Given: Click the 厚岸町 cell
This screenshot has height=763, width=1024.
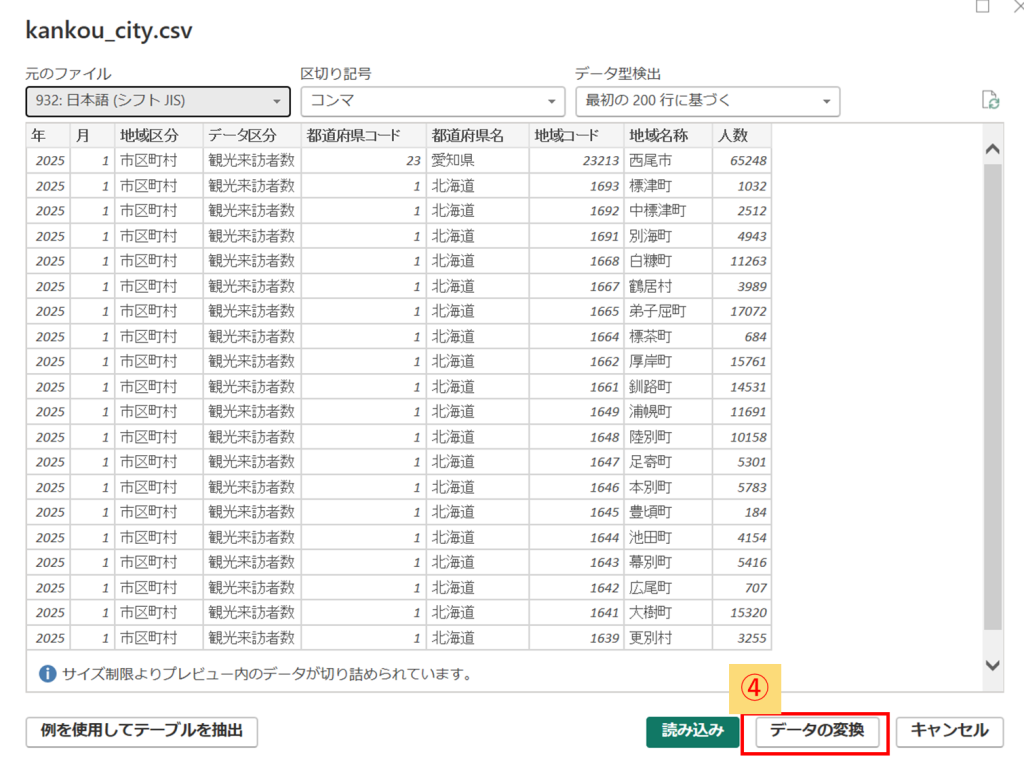Looking at the screenshot, I should (668, 362).
